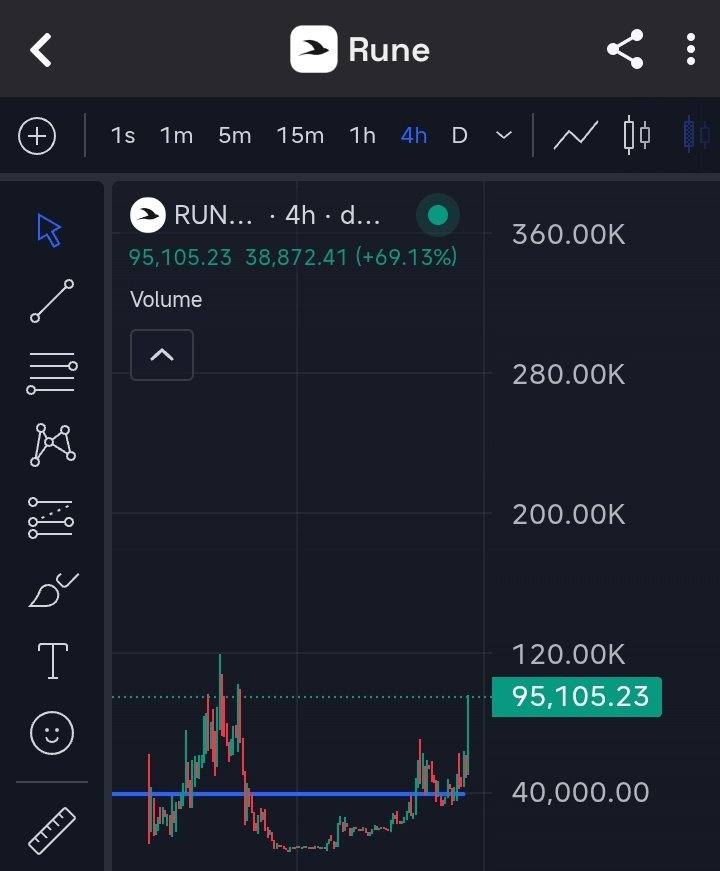The height and width of the screenshot is (871, 720).
Task: Click the 280.00K price axis label
Action: pyautogui.click(x=568, y=374)
